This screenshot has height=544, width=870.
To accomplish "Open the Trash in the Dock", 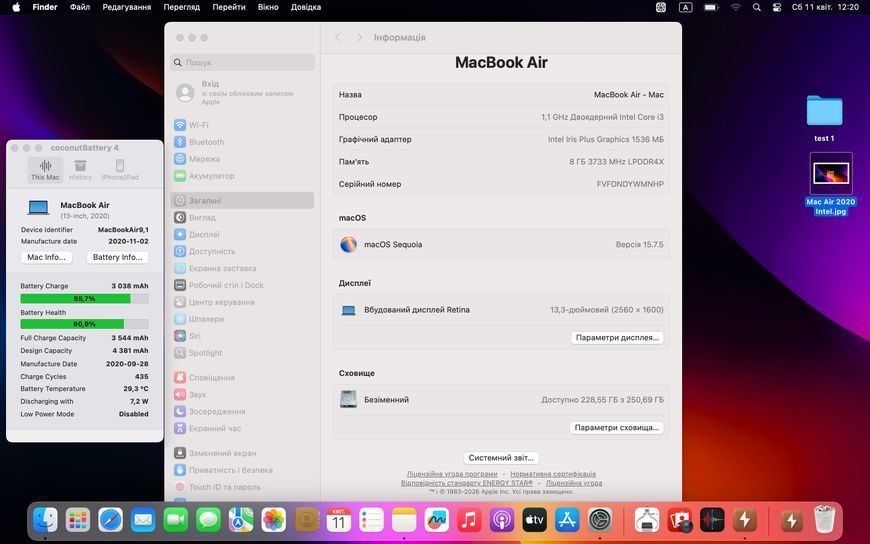I will [825, 520].
